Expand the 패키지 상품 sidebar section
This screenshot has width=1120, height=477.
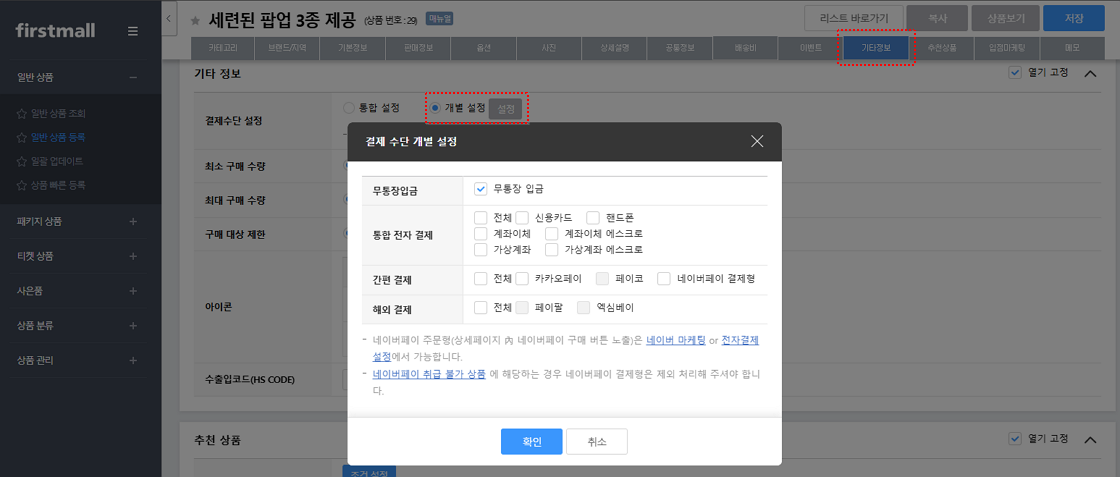pos(133,221)
